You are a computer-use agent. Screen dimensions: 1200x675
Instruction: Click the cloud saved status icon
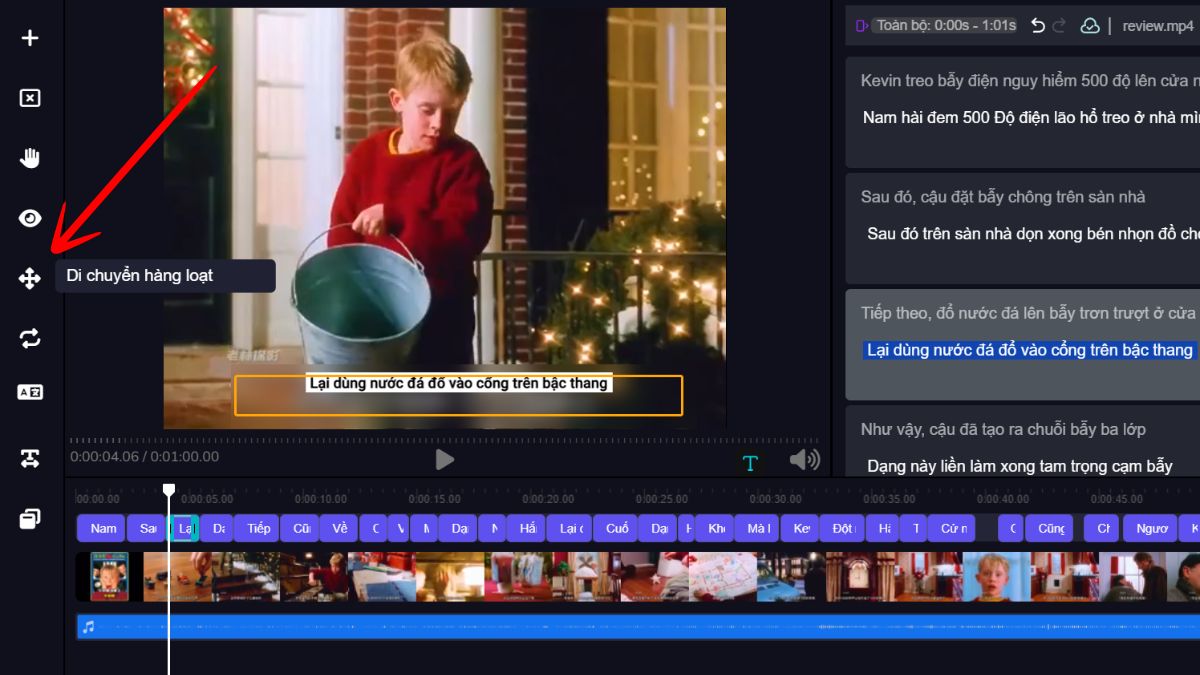tap(1090, 26)
